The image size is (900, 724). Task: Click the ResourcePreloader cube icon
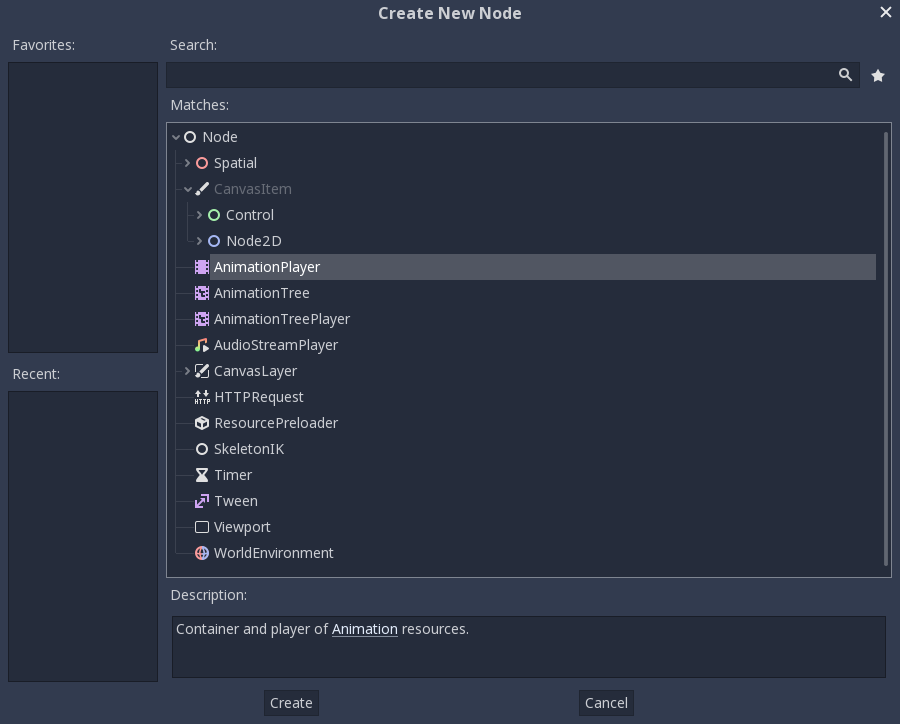tap(202, 422)
